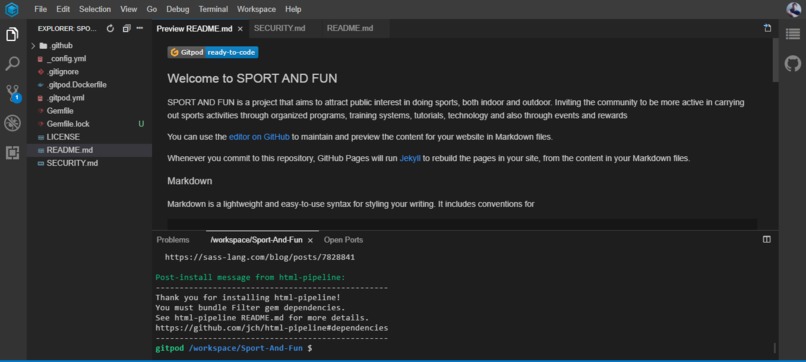
Task: Click the preview pane vertical scrollbar
Action: 775,60
